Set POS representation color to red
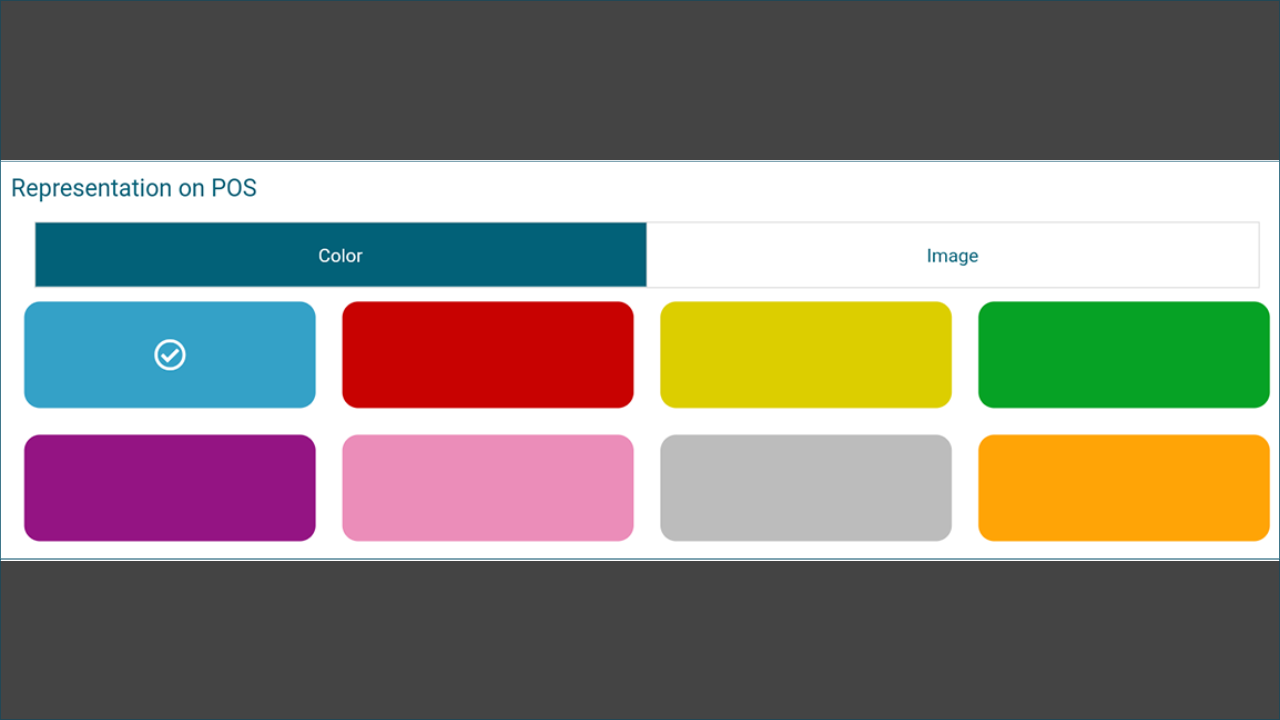This screenshot has height=720, width=1280. click(488, 355)
